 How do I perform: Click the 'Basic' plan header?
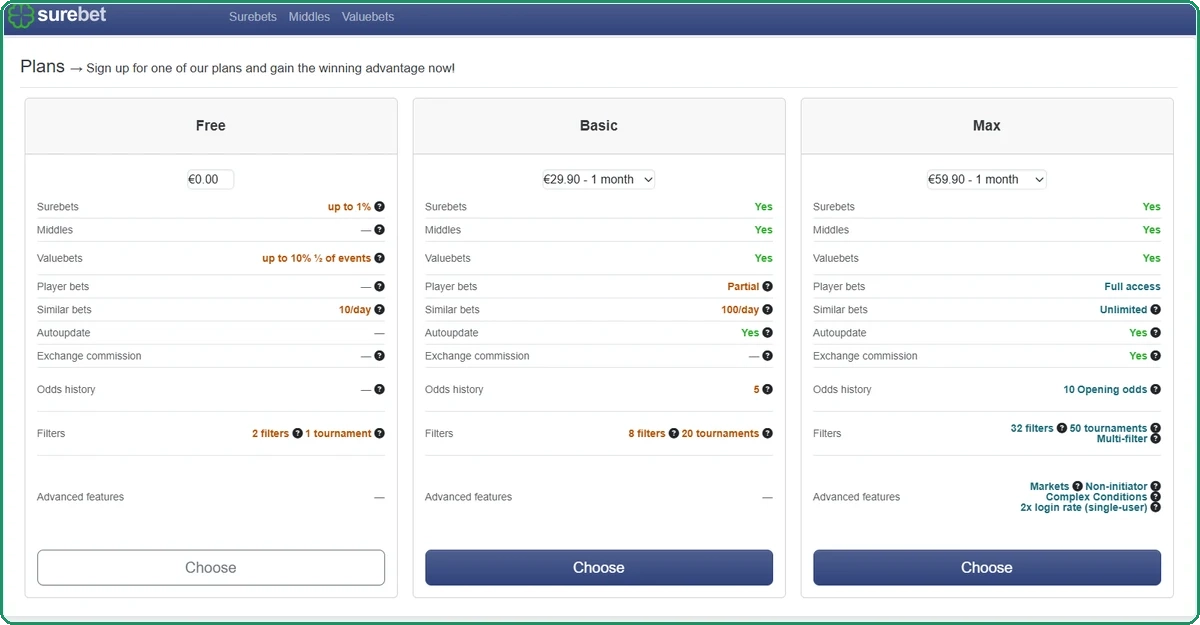pos(599,126)
